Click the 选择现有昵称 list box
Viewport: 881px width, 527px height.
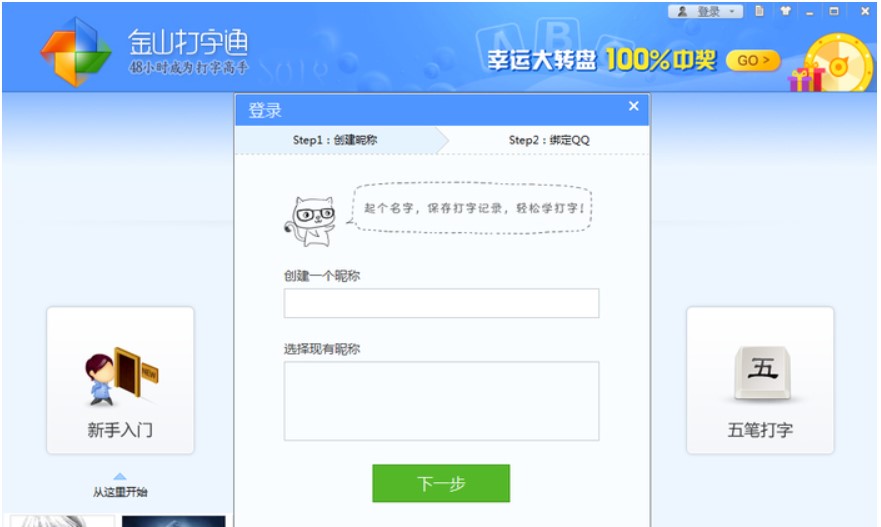441,401
